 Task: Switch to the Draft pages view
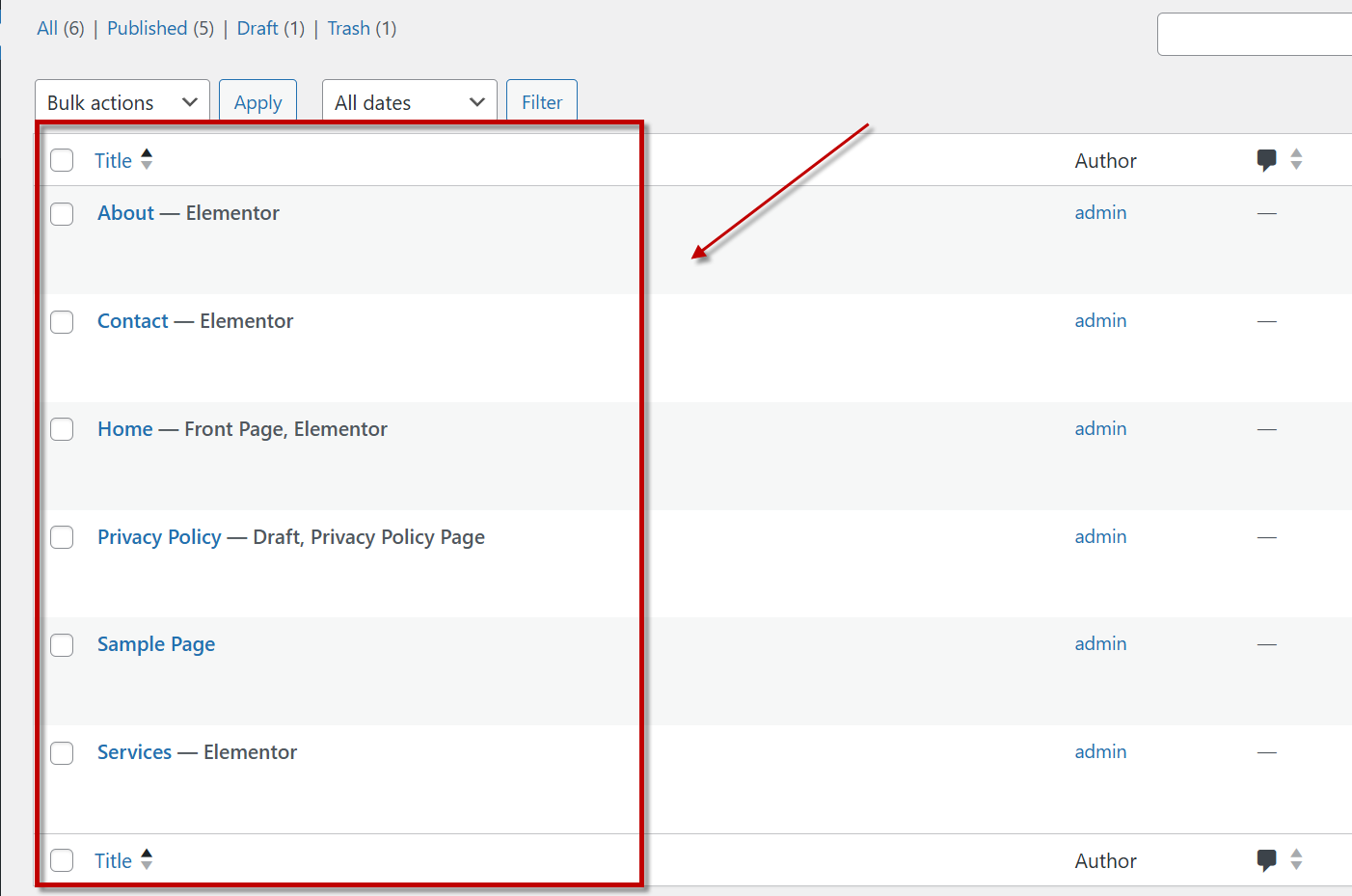257,28
